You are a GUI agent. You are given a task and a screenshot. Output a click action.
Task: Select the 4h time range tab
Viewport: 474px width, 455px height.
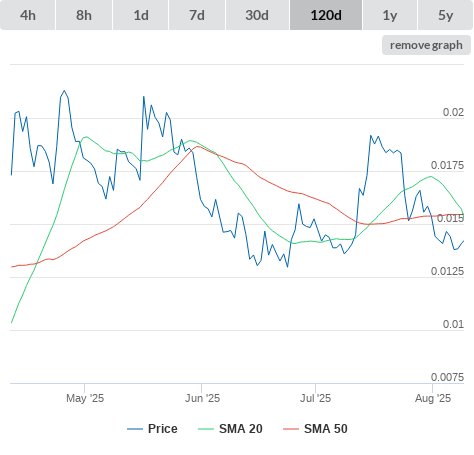(28, 15)
